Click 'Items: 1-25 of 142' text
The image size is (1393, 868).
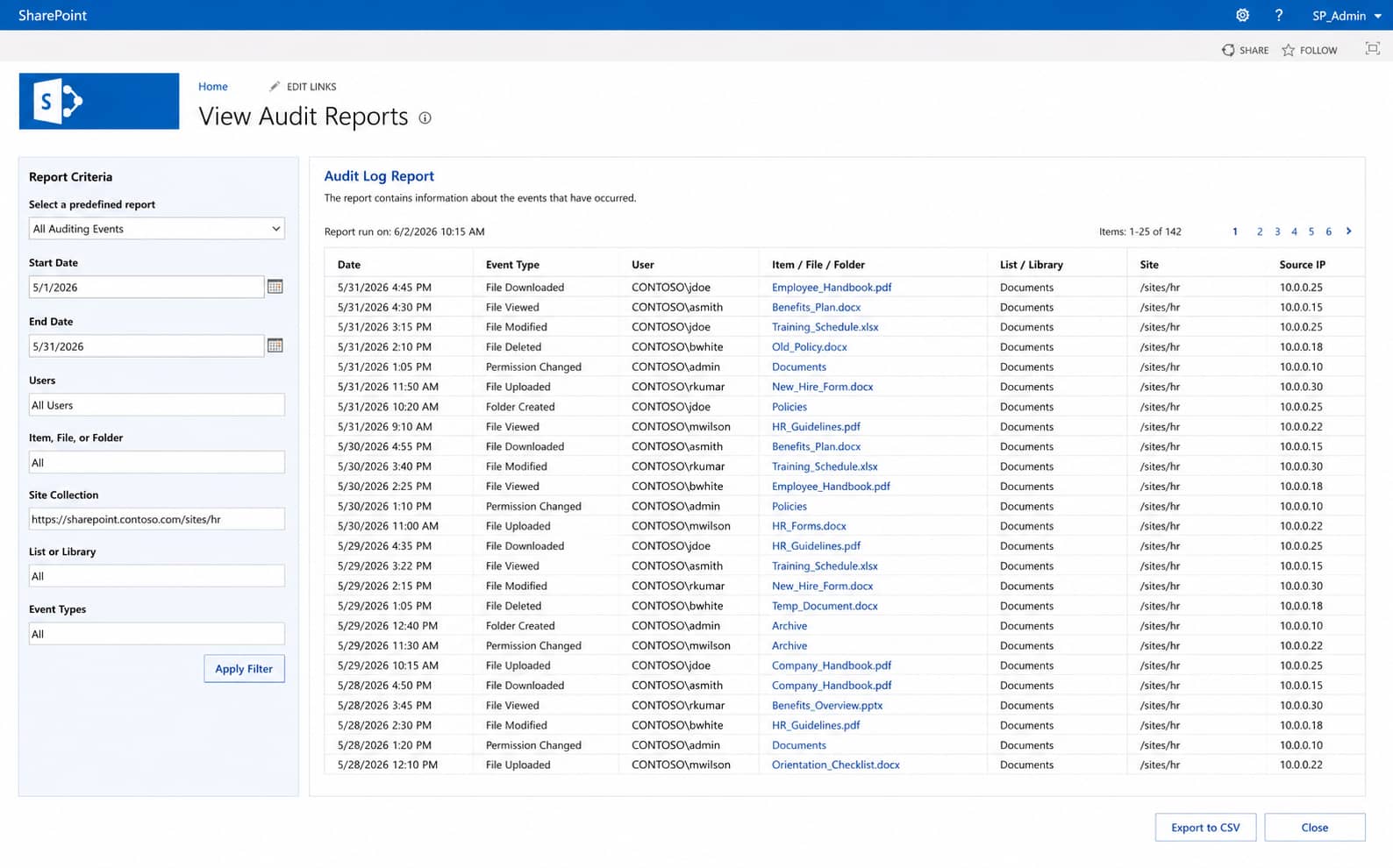1140,231
